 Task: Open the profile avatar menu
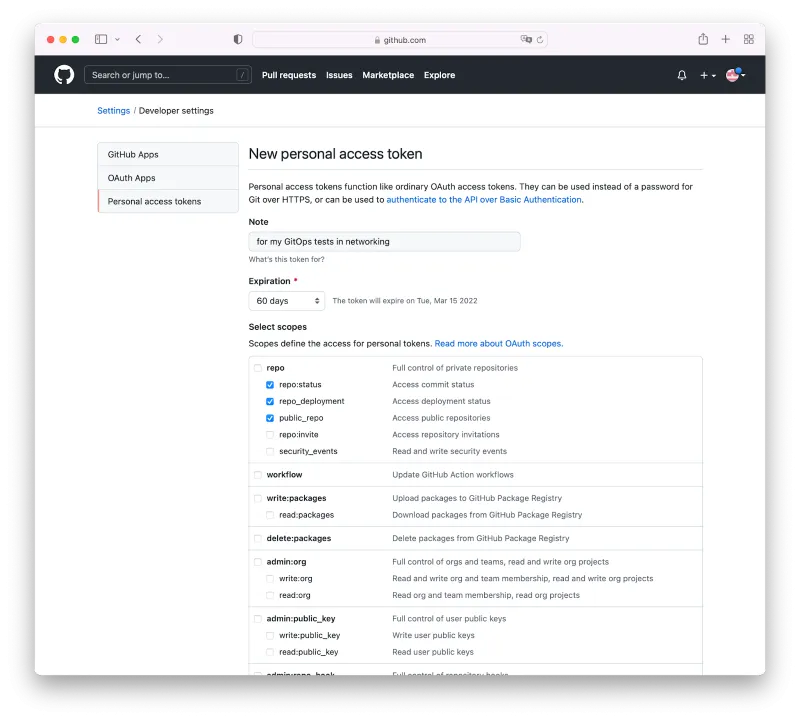(x=735, y=75)
